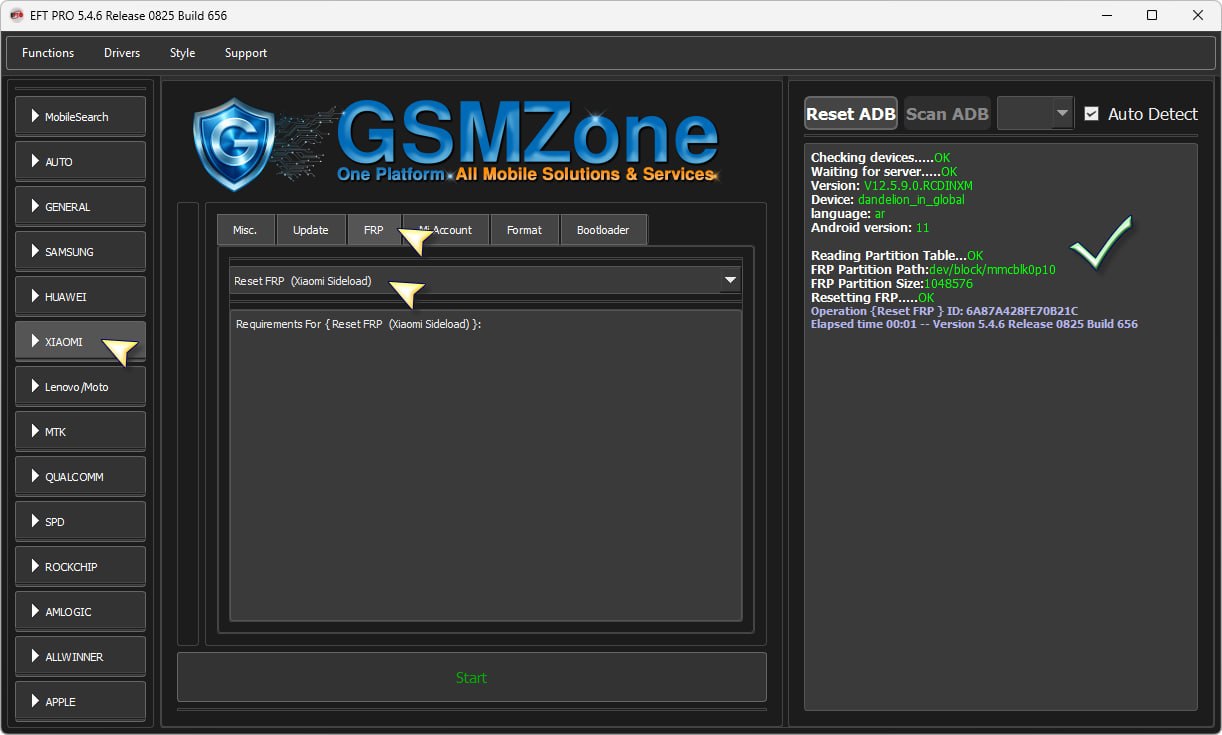Open the SPD category
The width and height of the screenshot is (1222, 735).
click(80, 521)
